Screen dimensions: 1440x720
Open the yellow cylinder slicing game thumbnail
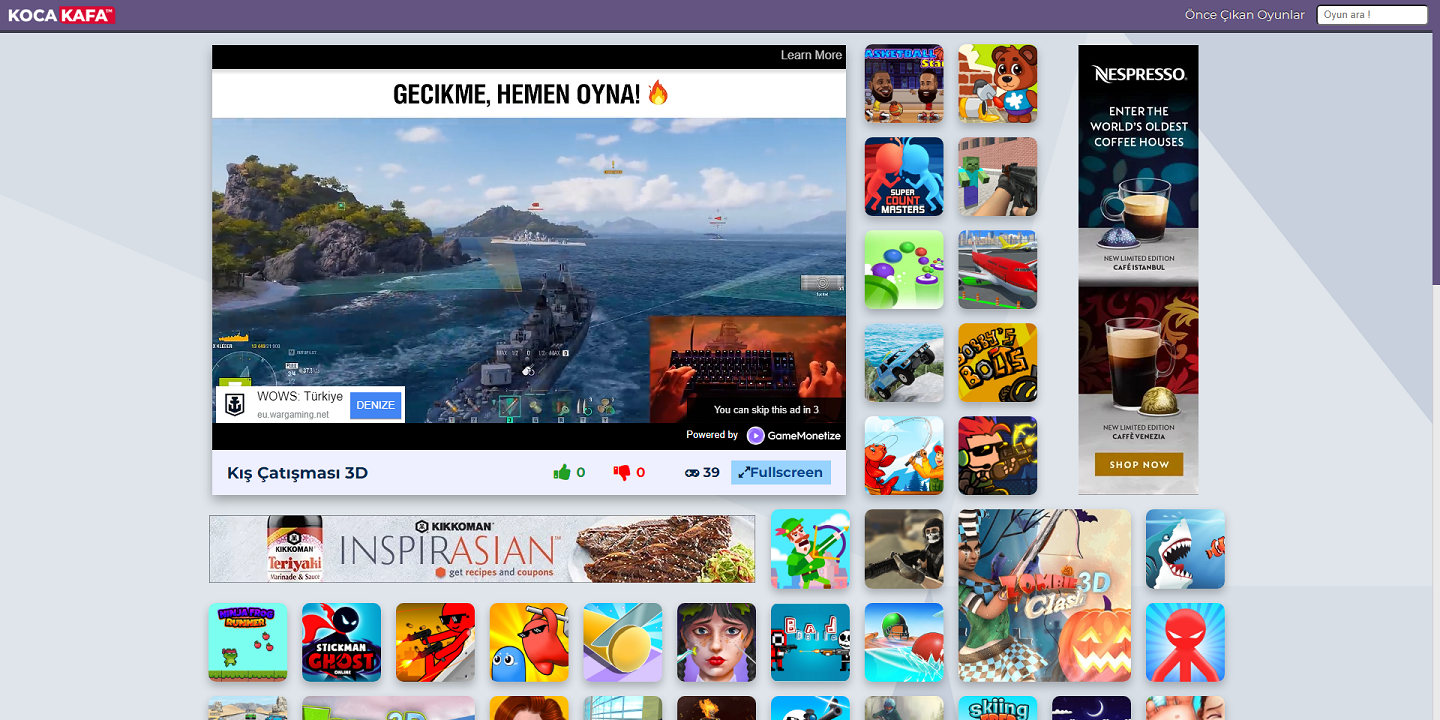(x=623, y=642)
